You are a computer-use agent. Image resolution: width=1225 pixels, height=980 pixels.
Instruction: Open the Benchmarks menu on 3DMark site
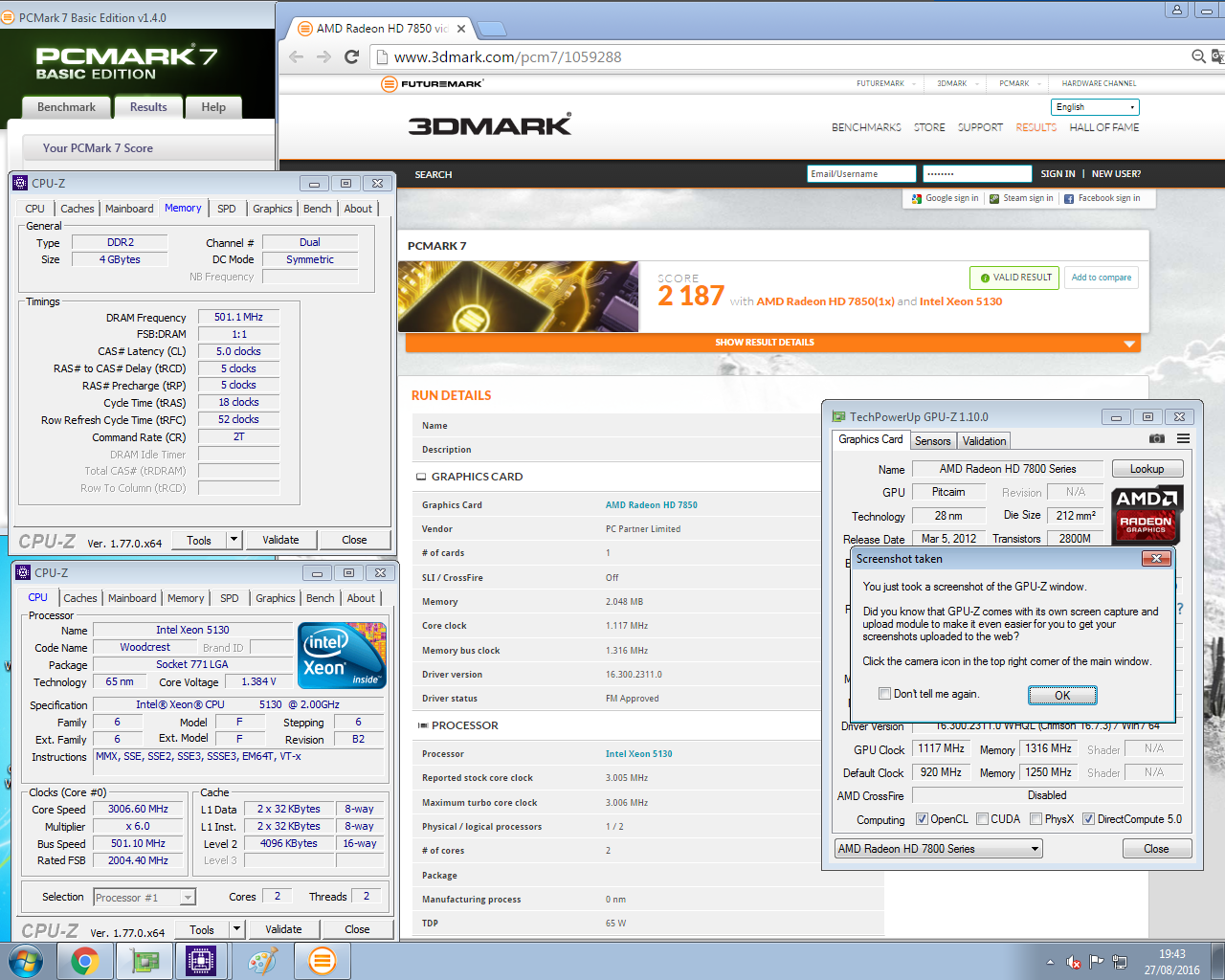coord(866,127)
